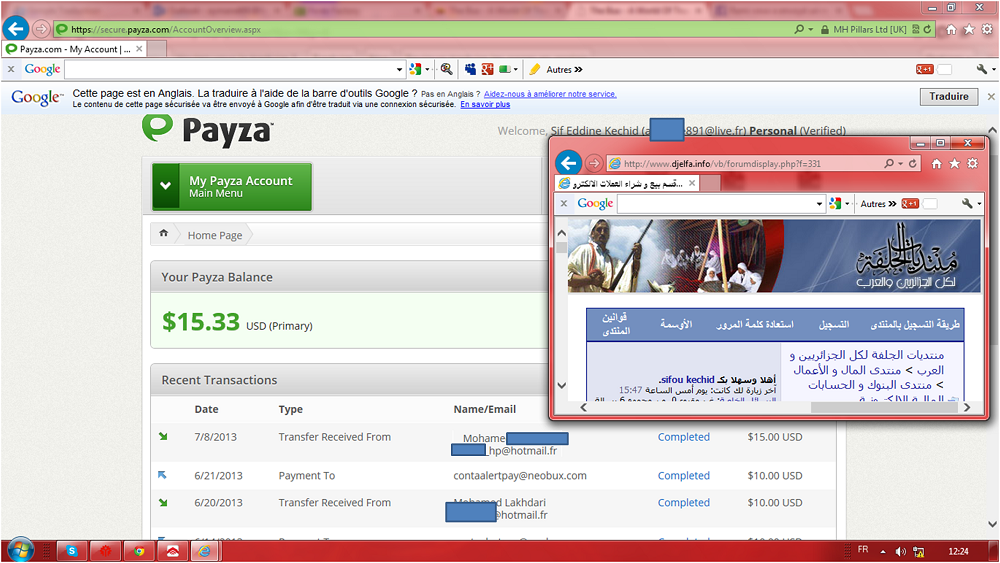The image size is (1000, 563).
Task: Select Payza.com - My Account tab
Action: [x=74, y=48]
